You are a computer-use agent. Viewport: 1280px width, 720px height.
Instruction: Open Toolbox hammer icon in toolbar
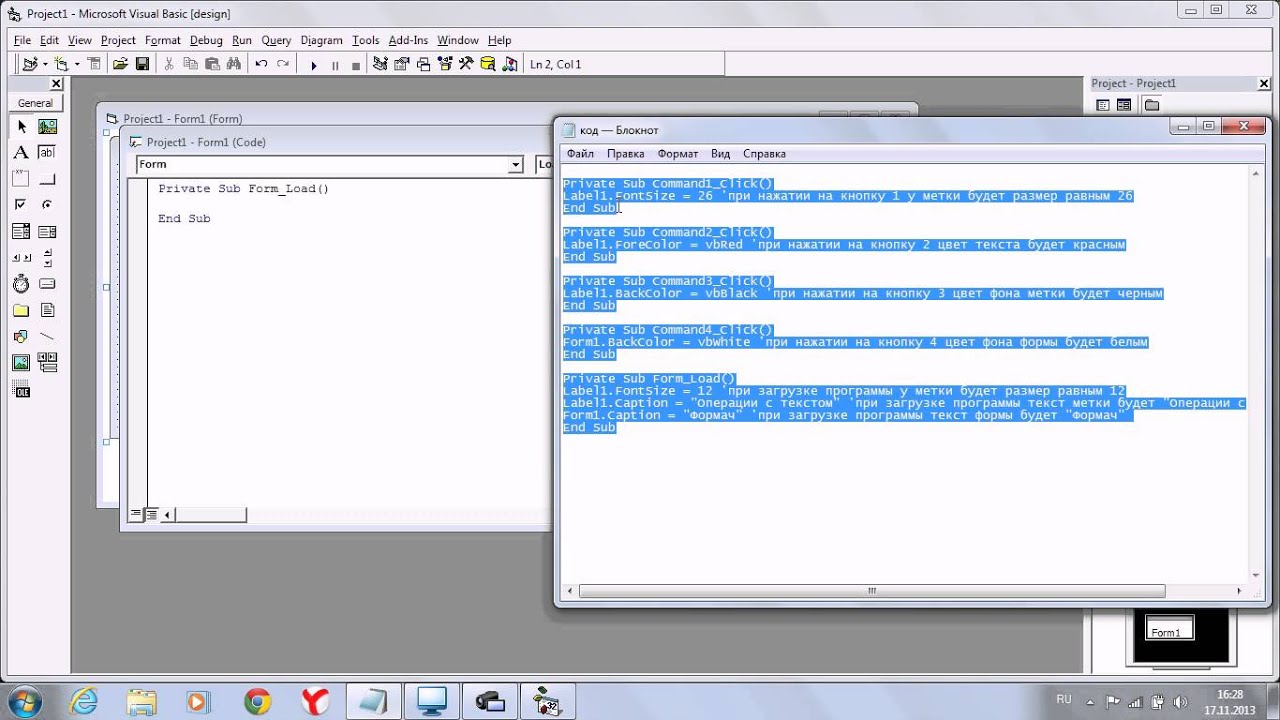pyautogui.click(x=466, y=64)
